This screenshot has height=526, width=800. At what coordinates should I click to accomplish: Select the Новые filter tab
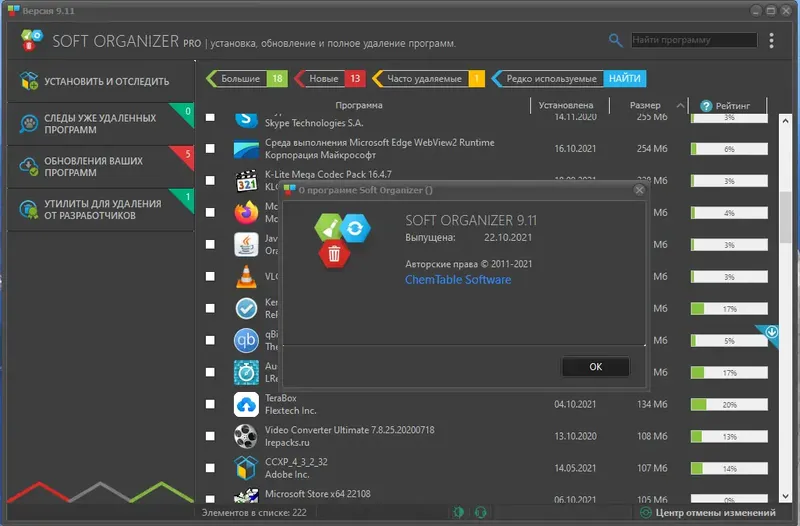click(x=330, y=79)
